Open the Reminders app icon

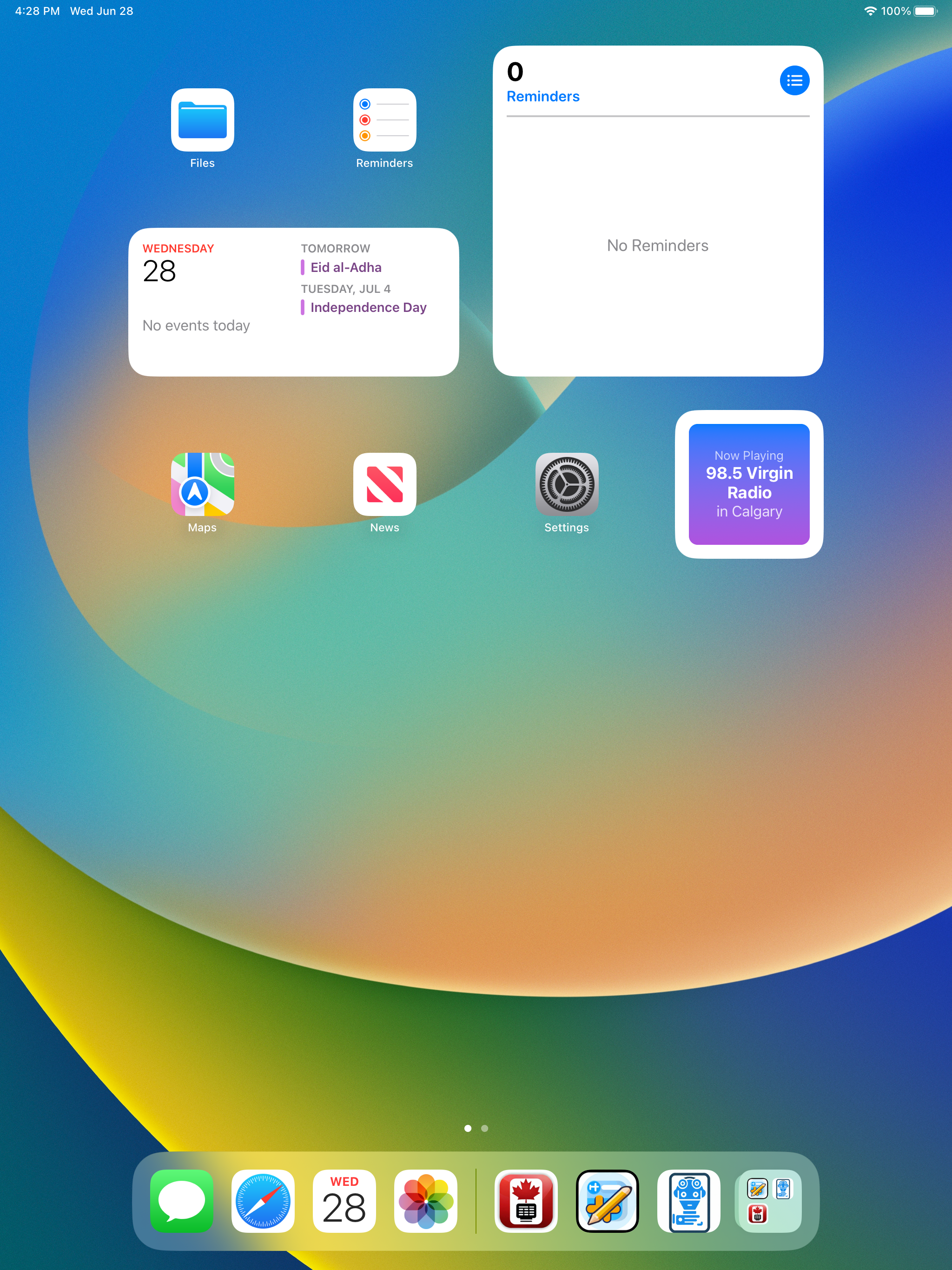(384, 120)
